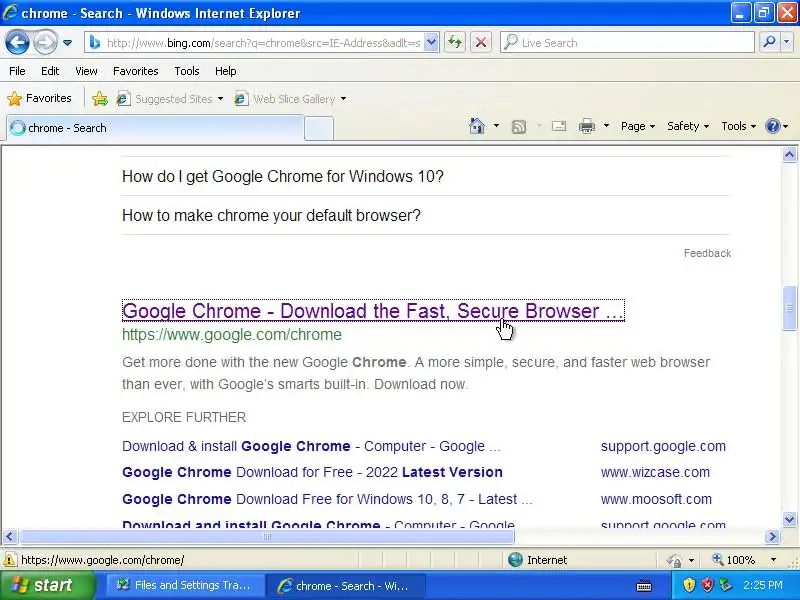Open the Windows start button
The height and width of the screenshot is (600, 800).
point(48,585)
